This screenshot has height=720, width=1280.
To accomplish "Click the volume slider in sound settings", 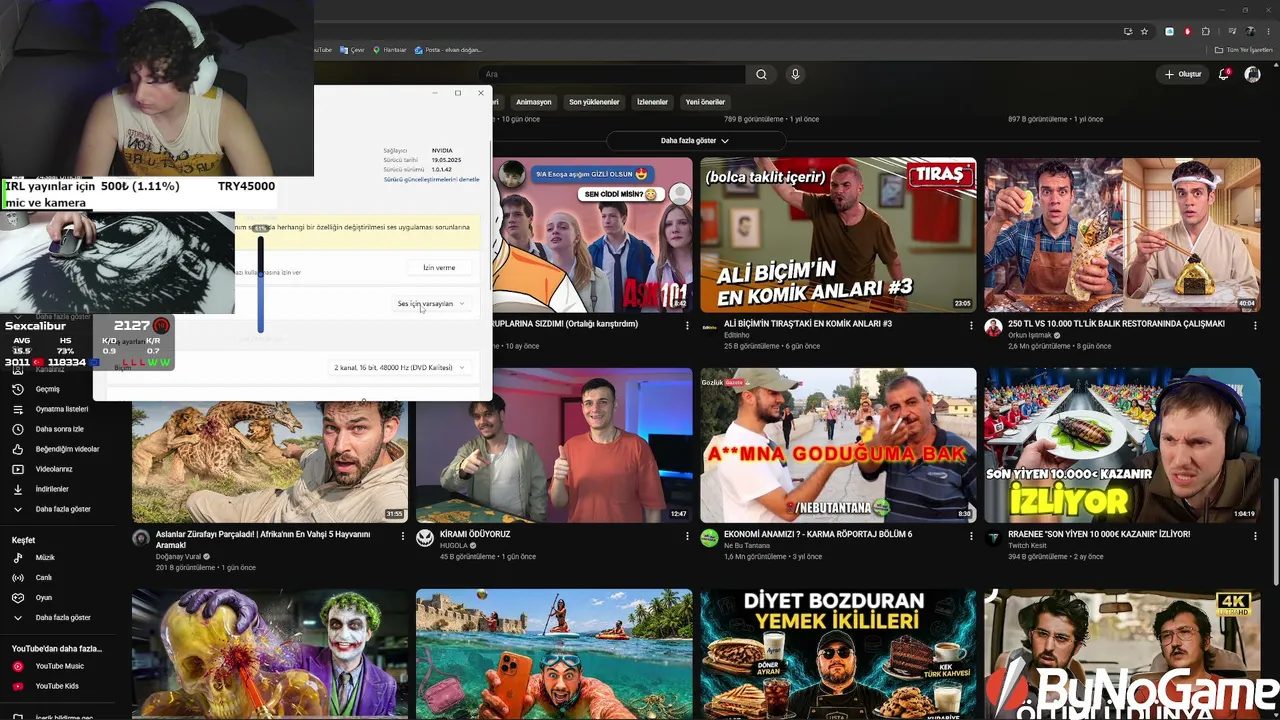I will click(x=261, y=283).
